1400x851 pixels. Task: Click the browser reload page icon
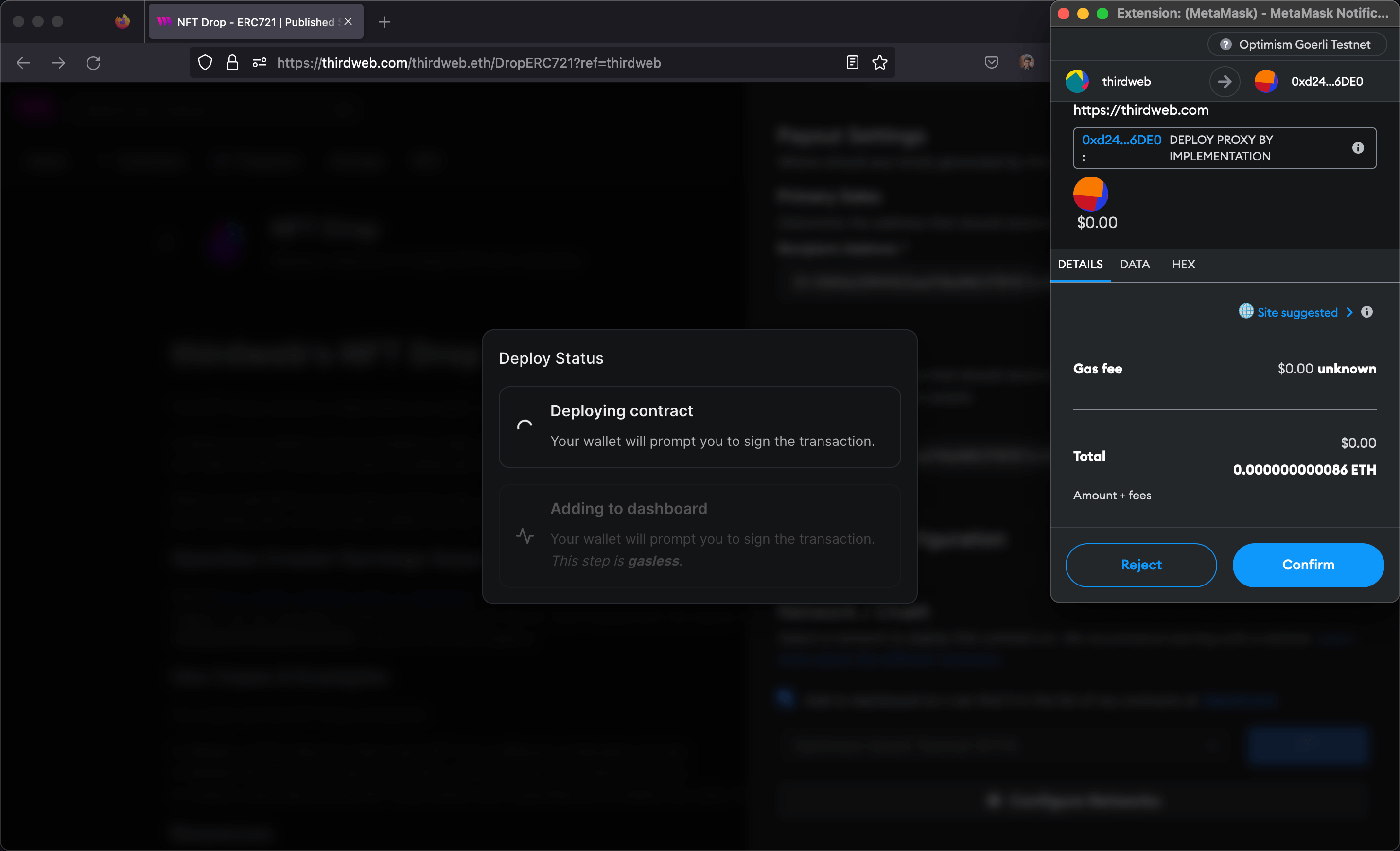[x=94, y=63]
